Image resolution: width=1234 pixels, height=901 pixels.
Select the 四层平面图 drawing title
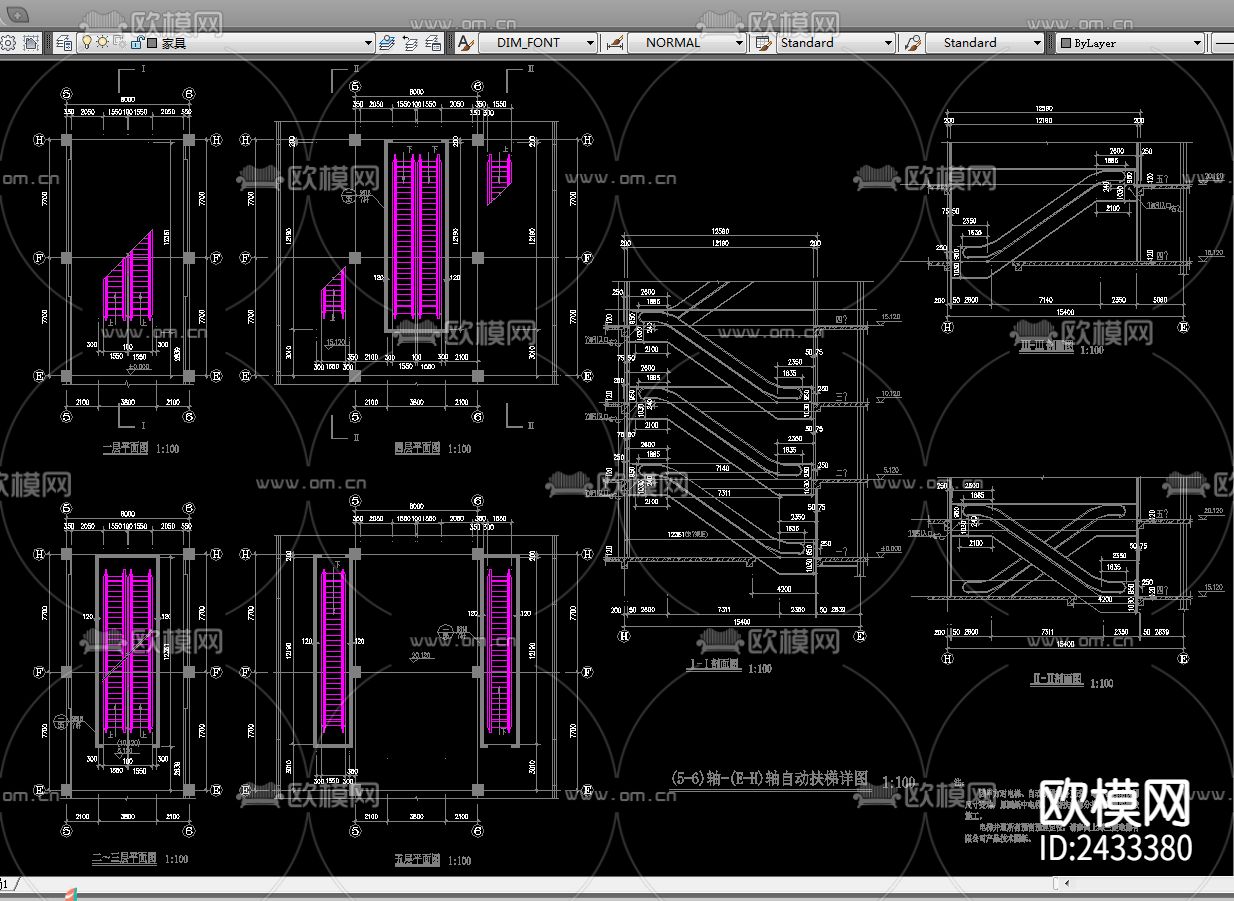pyautogui.click(x=418, y=449)
